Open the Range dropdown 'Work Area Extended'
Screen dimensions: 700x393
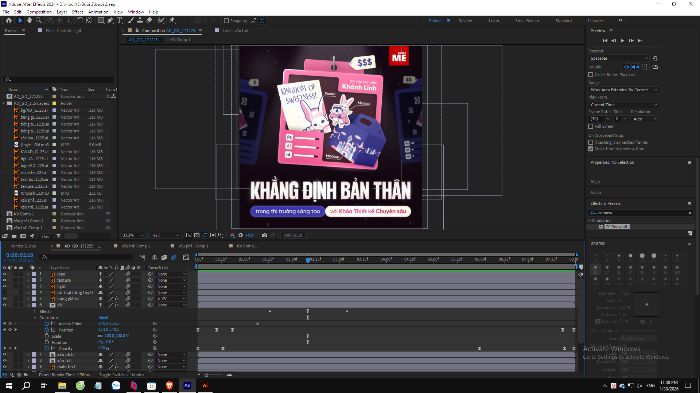coord(624,90)
